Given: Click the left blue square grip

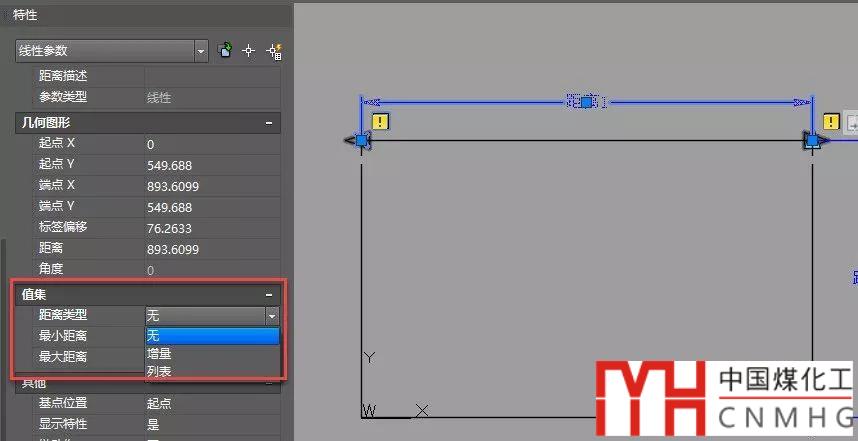Looking at the screenshot, I should tap(361, 141).
